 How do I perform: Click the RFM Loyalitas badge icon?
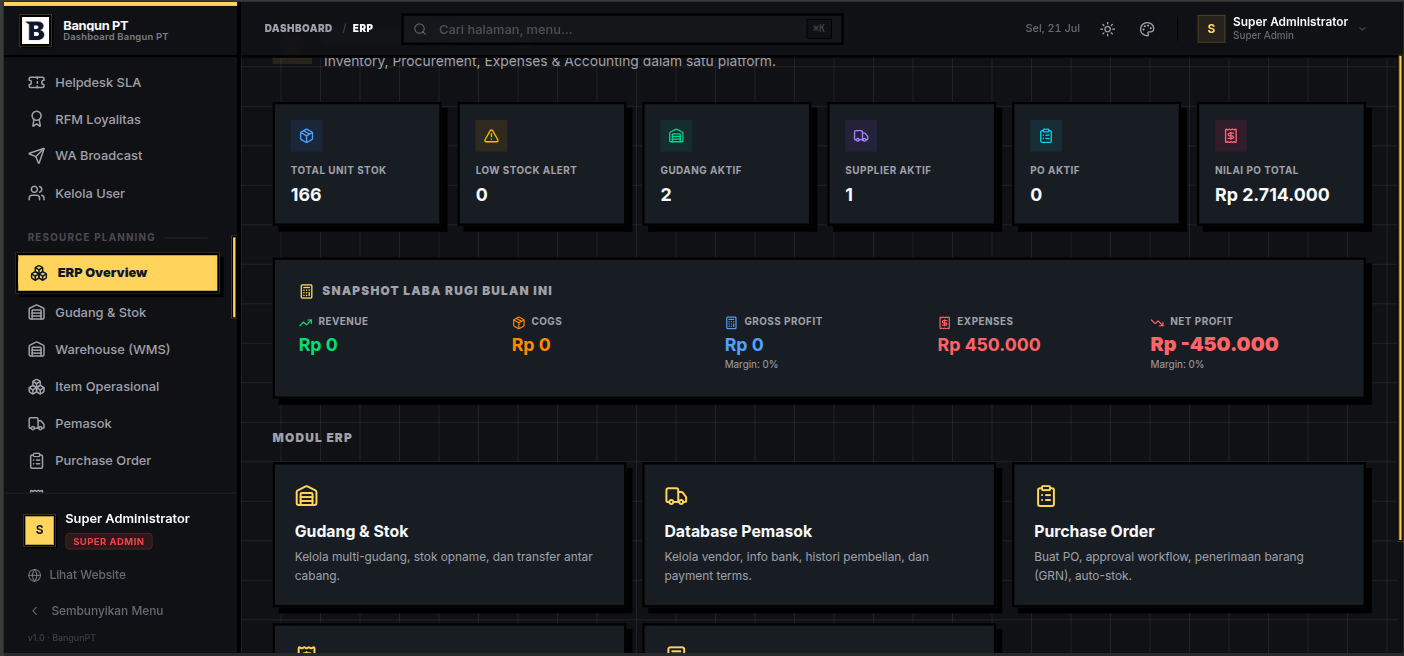click(x=37, y=120)
